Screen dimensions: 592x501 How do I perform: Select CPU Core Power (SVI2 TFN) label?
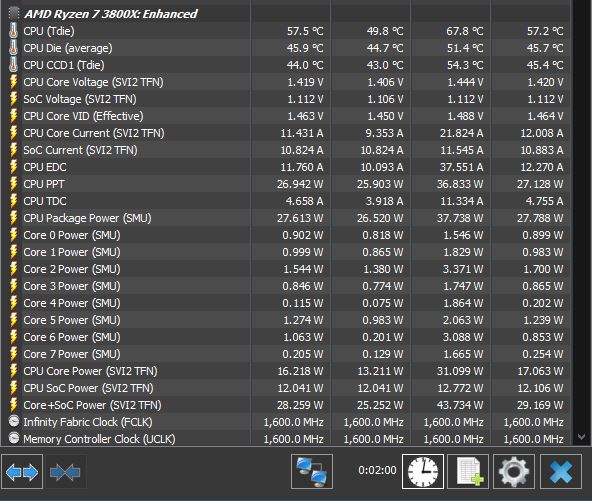click(90, 371)
